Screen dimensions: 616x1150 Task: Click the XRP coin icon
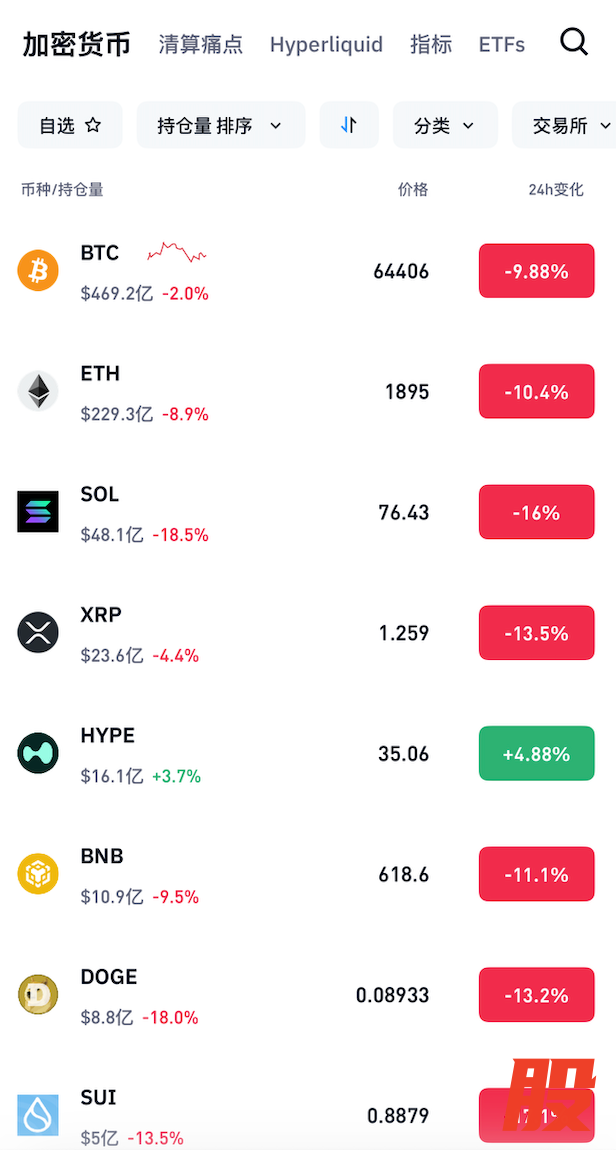coord(38,632)
